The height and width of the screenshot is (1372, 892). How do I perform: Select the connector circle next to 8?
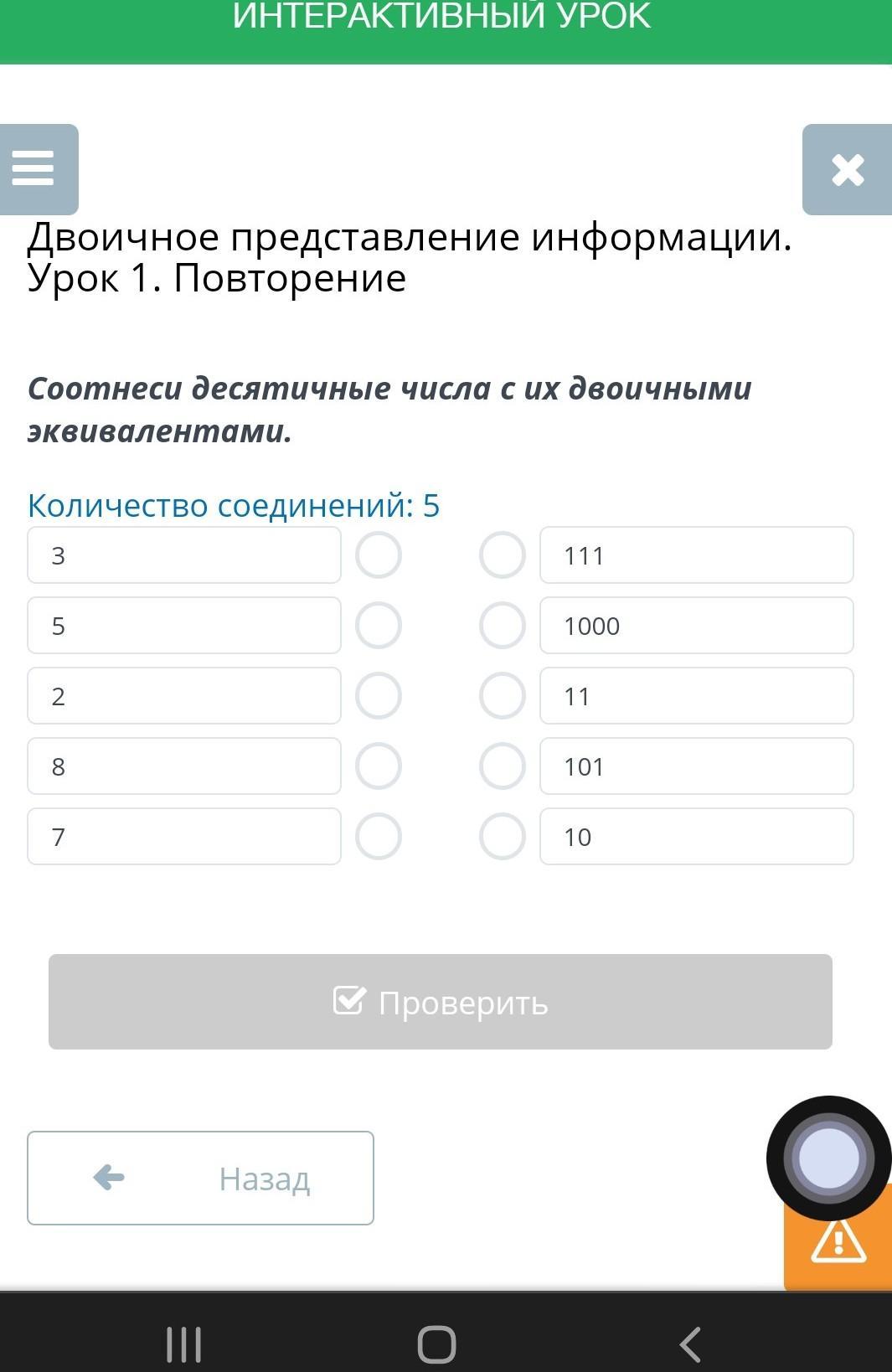point(379,766)
